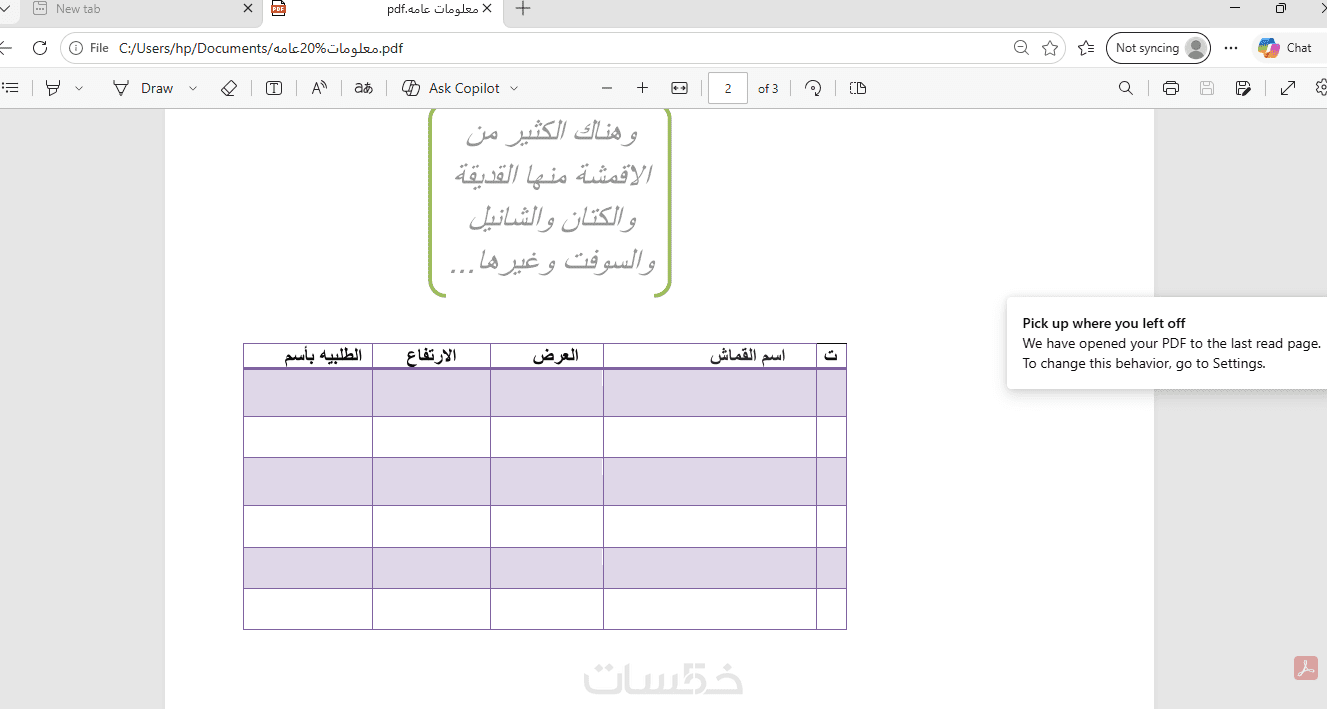Open Settings and more menu

tap(1231, 47)
